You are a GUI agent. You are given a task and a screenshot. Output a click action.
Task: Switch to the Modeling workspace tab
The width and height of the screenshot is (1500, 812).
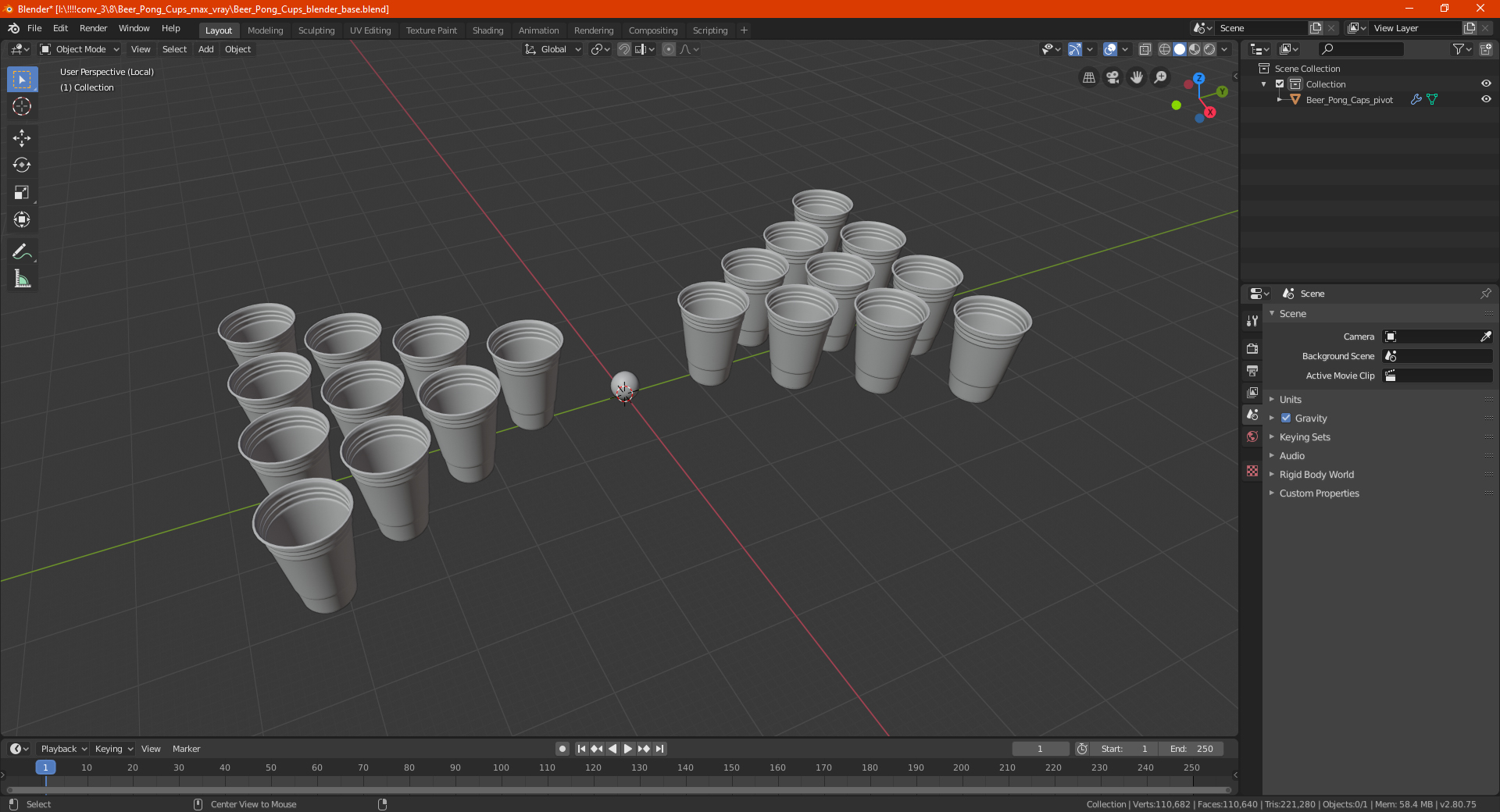[x=265, y=30]
